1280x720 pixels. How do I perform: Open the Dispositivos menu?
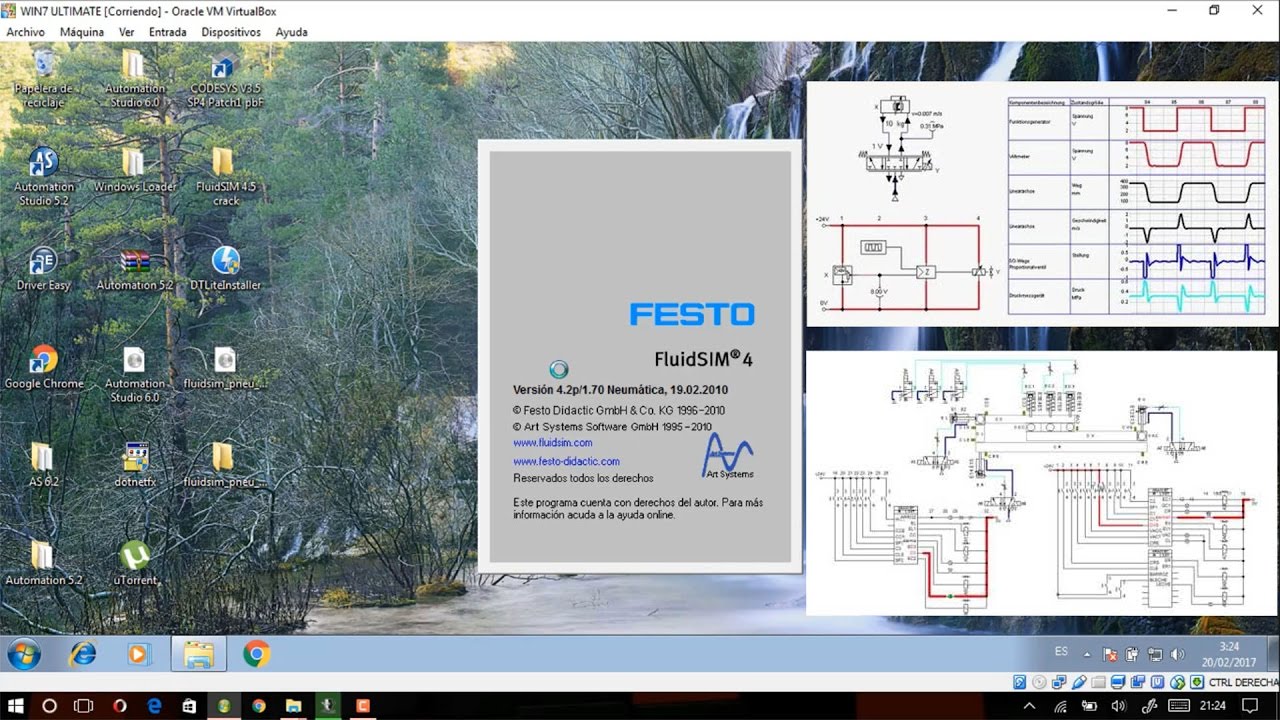[x=231, y=32]
